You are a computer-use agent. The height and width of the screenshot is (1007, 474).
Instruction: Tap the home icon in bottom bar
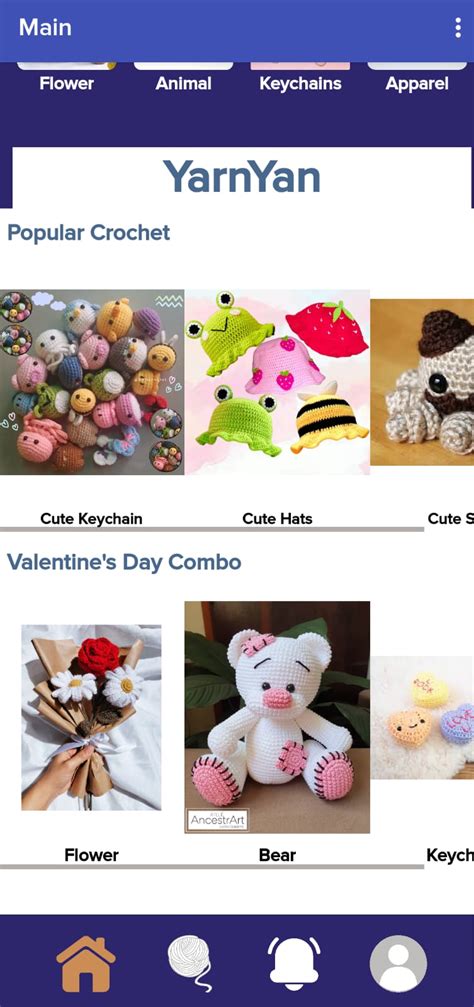tap(85, 964)
